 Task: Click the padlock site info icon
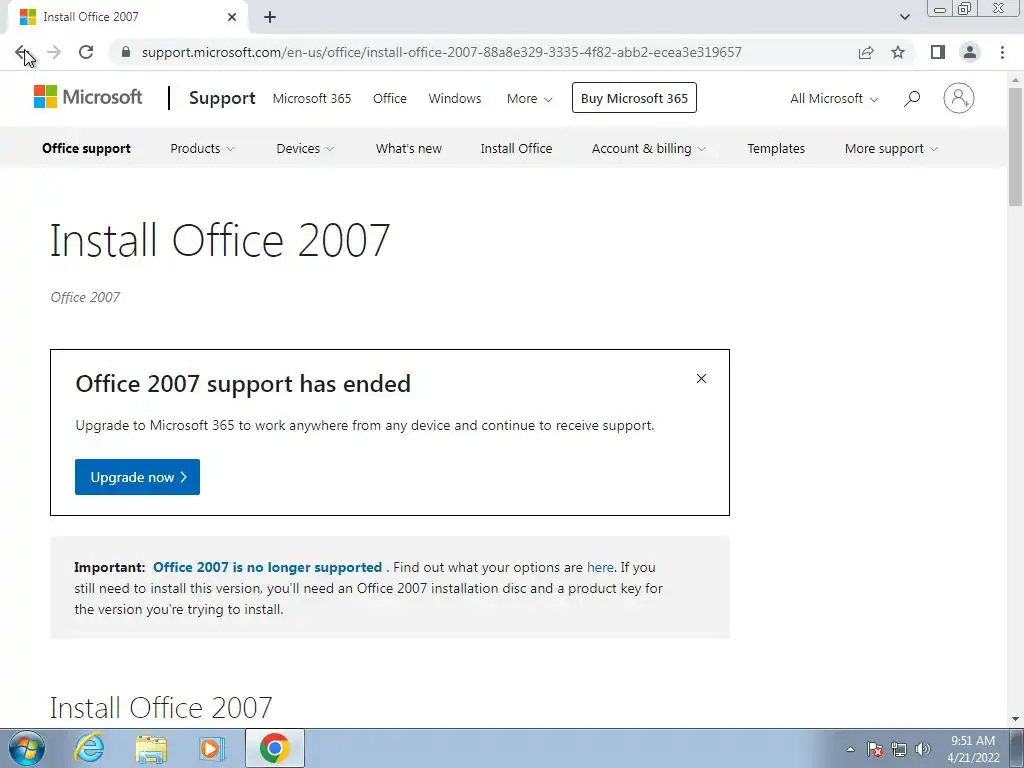point(126,52)
